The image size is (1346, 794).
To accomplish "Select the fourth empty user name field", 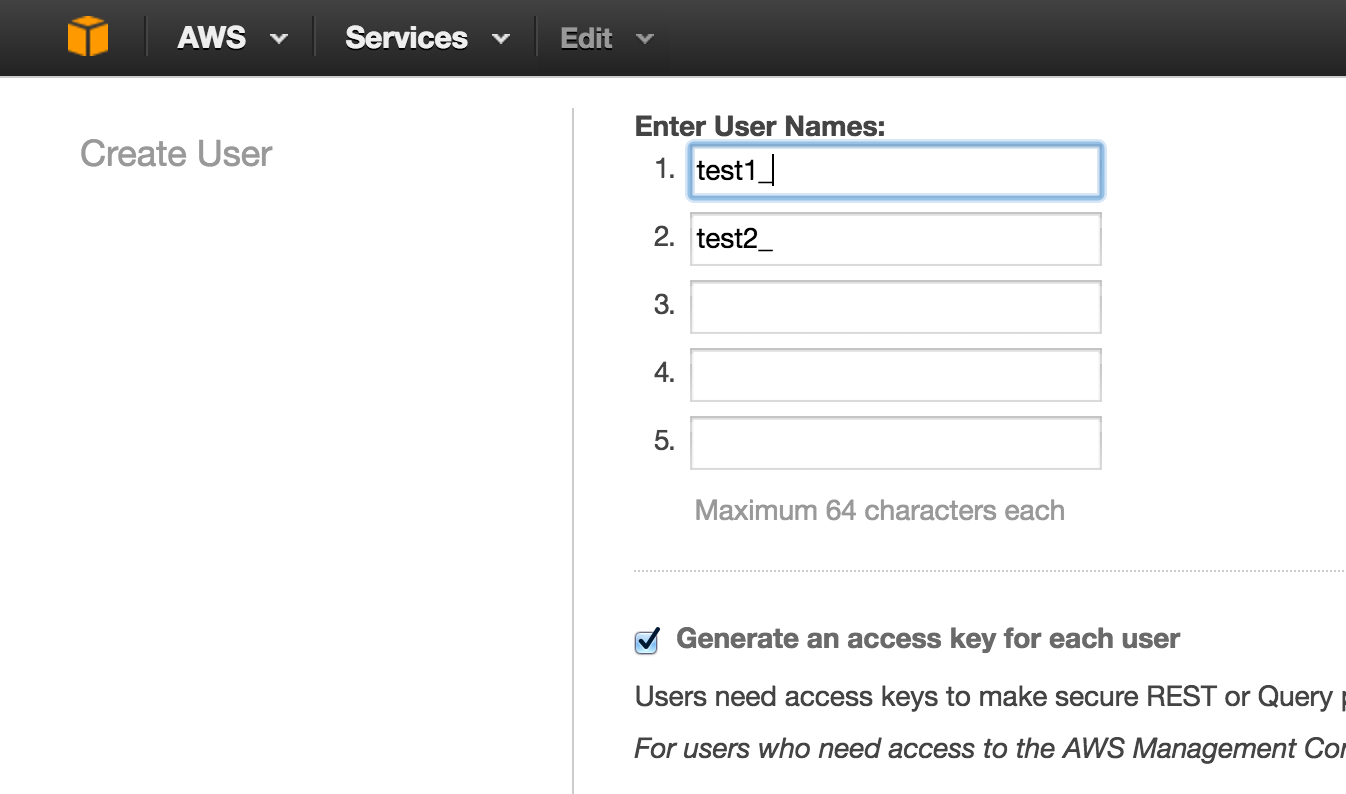I will [x=896, y=375].
